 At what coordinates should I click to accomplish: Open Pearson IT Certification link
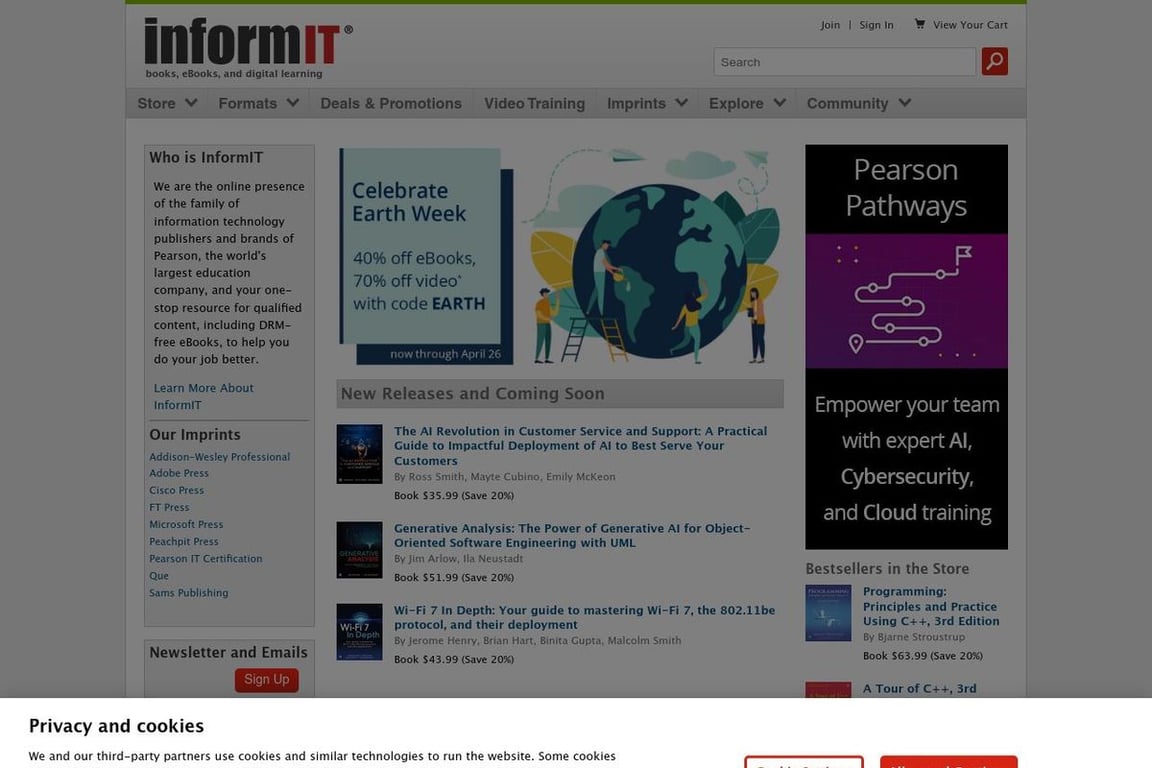tap(206, 559)
